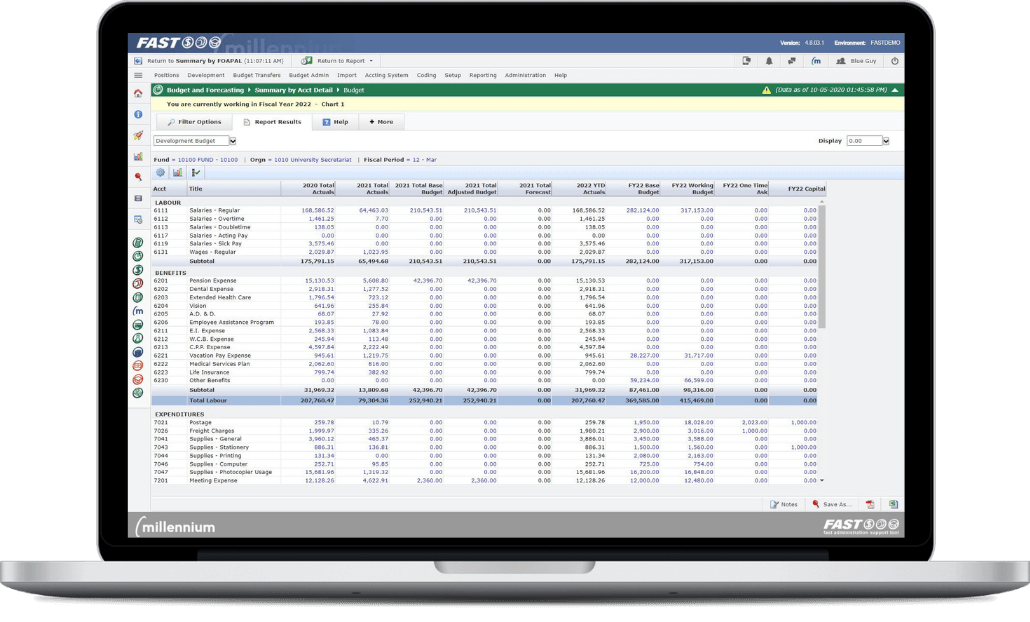Click the 1010 University Secretariat link

click(x=313, y=160)
